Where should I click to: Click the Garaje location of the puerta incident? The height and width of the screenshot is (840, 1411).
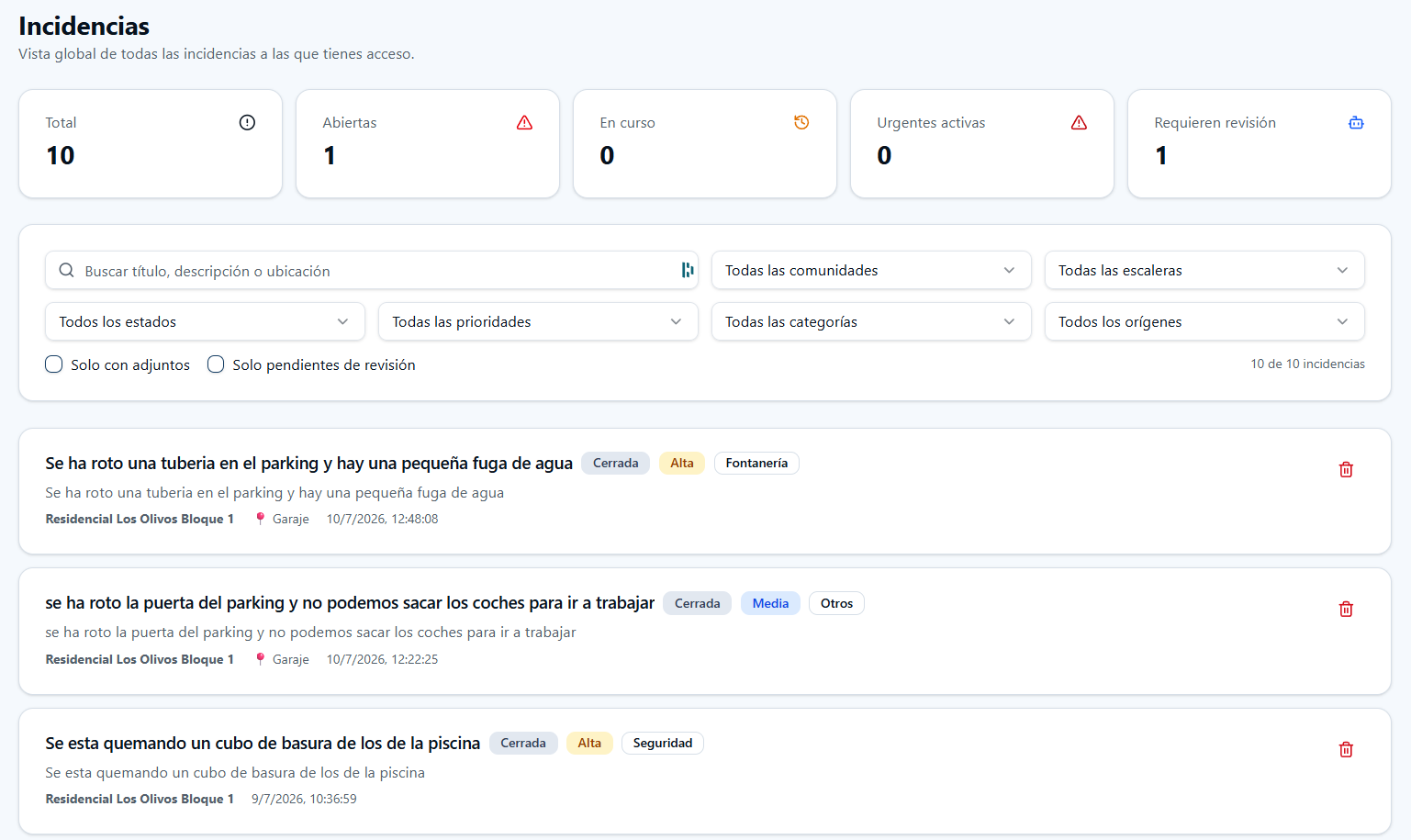290,659
